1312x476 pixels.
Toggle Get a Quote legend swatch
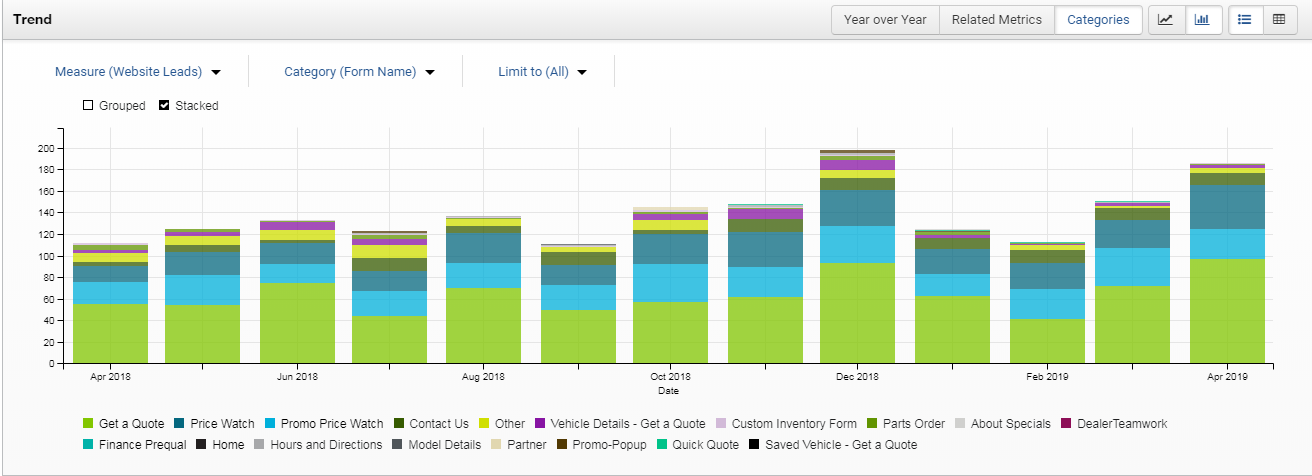click(88, 424)
